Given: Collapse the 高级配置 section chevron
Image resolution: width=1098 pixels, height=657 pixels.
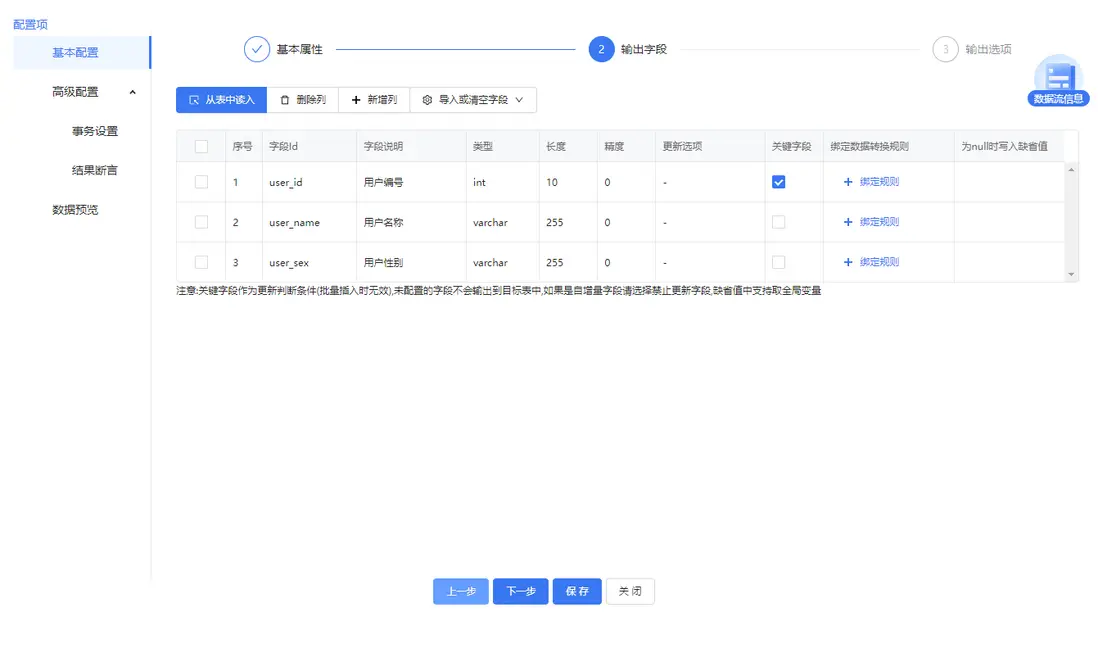Looking at the screenshot, I should point(131,91).
